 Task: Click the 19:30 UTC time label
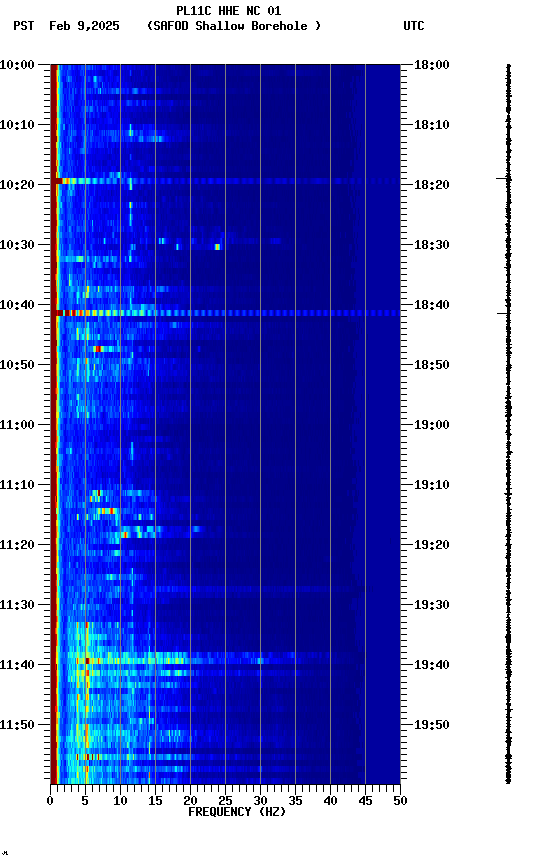[432, 605]
